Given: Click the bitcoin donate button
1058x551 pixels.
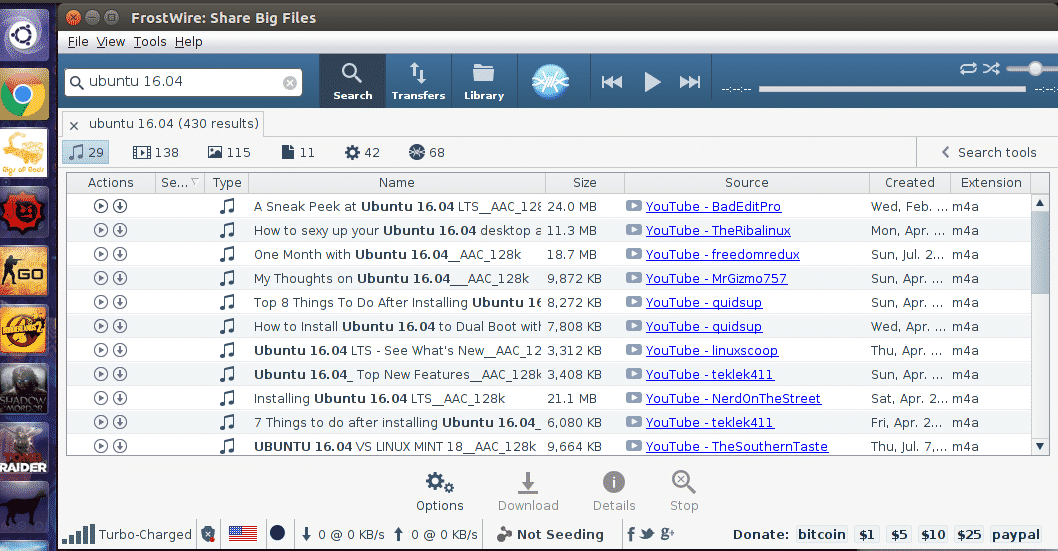Looking at the screenshot, I should [821, 534].
